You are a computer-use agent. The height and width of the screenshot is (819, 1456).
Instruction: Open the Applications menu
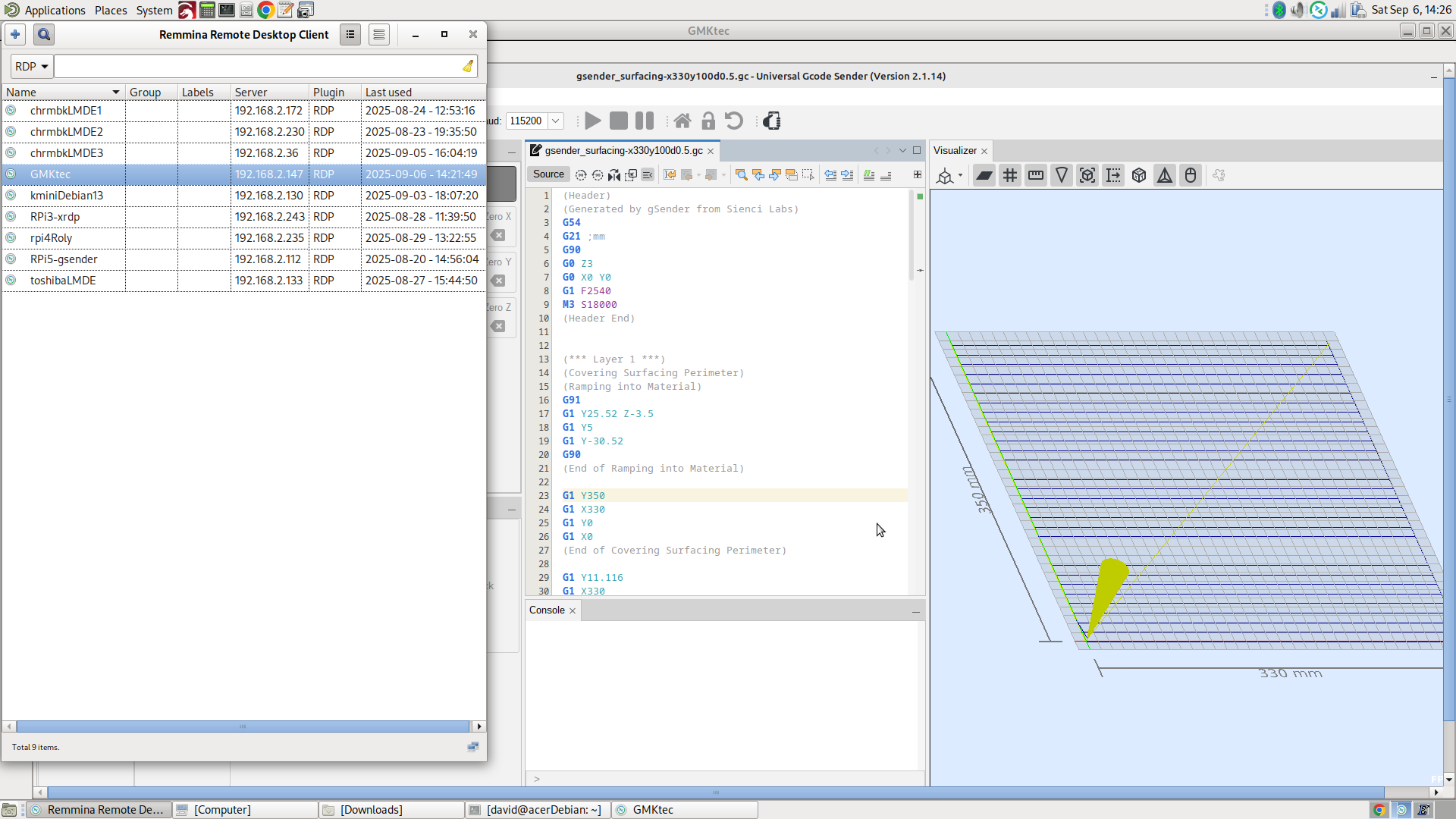coord(55,10)
